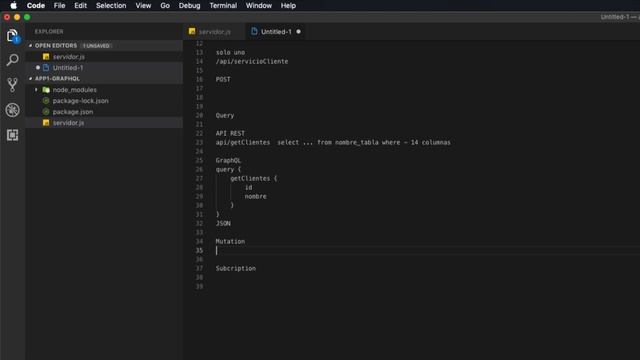Open servidor.js from APP1-GRAPHQL tree
The image size is (640, 360).
pyautogui.click(x=104, y=123)
